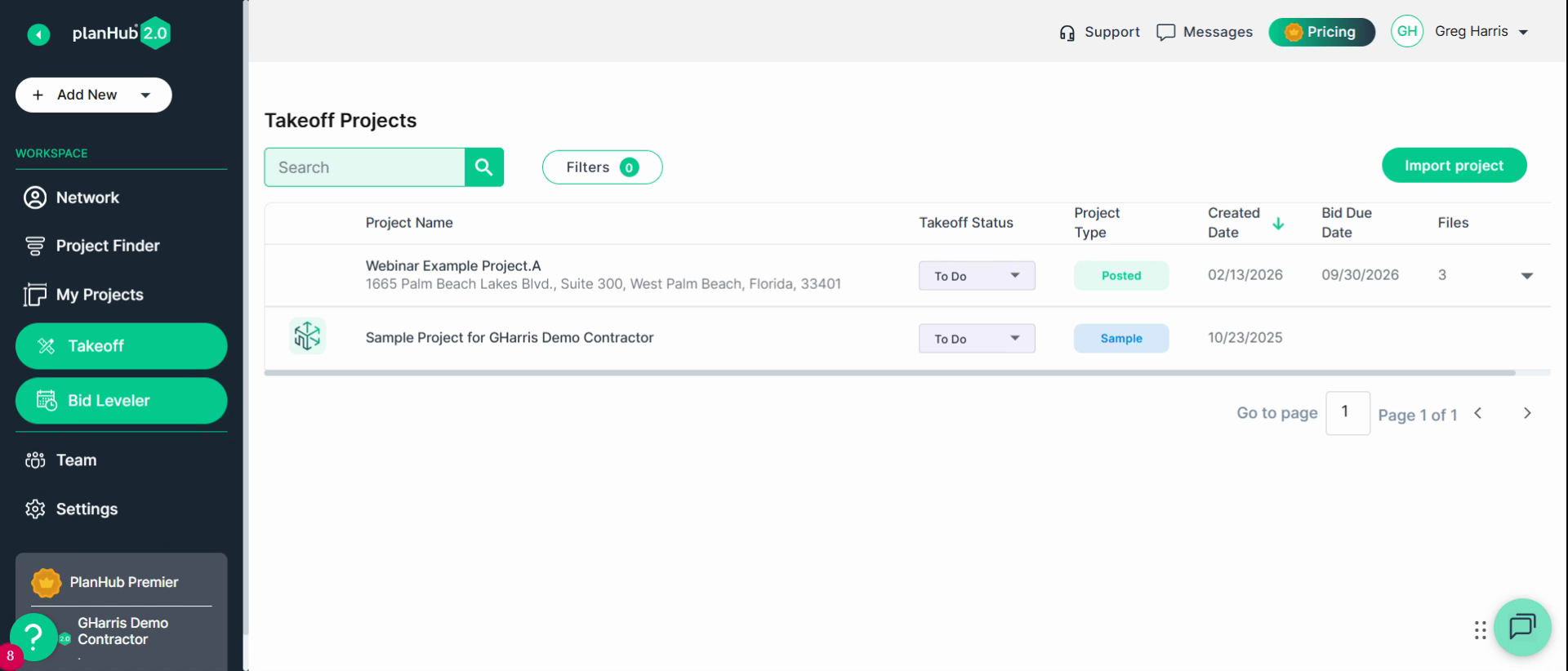
Task: Click the Page 1 of 1 label
Action: [x=1417, y=415]
